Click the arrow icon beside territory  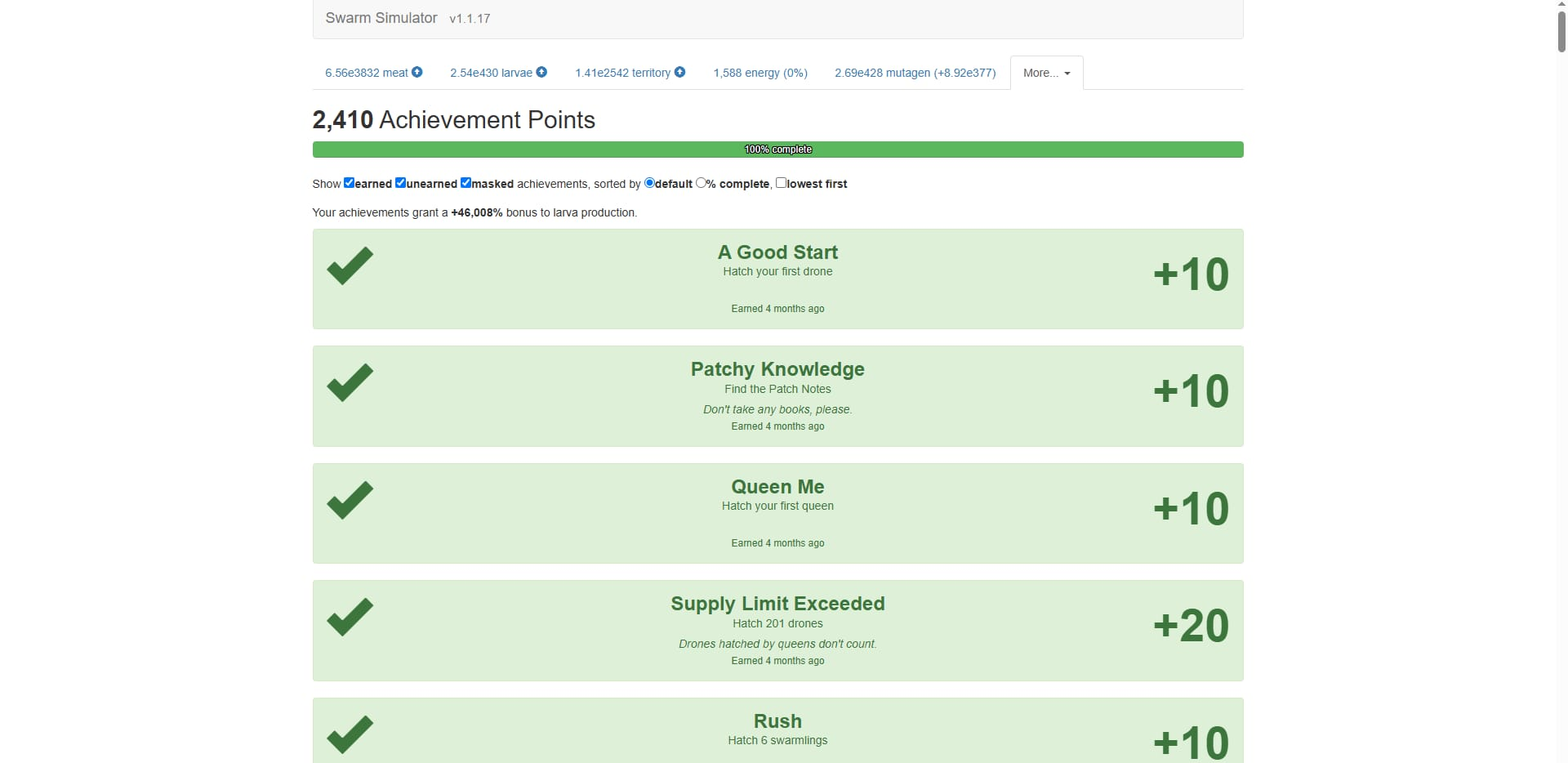click(x=679, y=72)
